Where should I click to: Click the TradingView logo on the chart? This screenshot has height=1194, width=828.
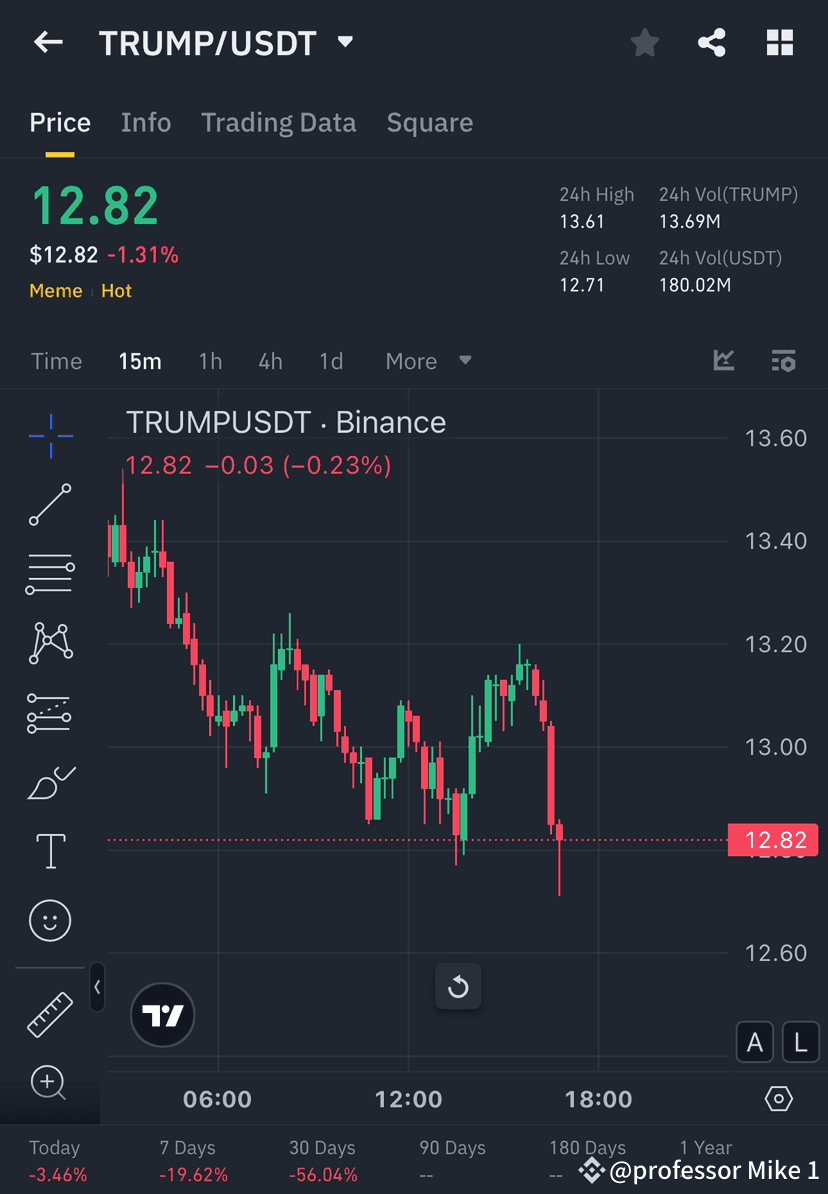pos(162,1014)
